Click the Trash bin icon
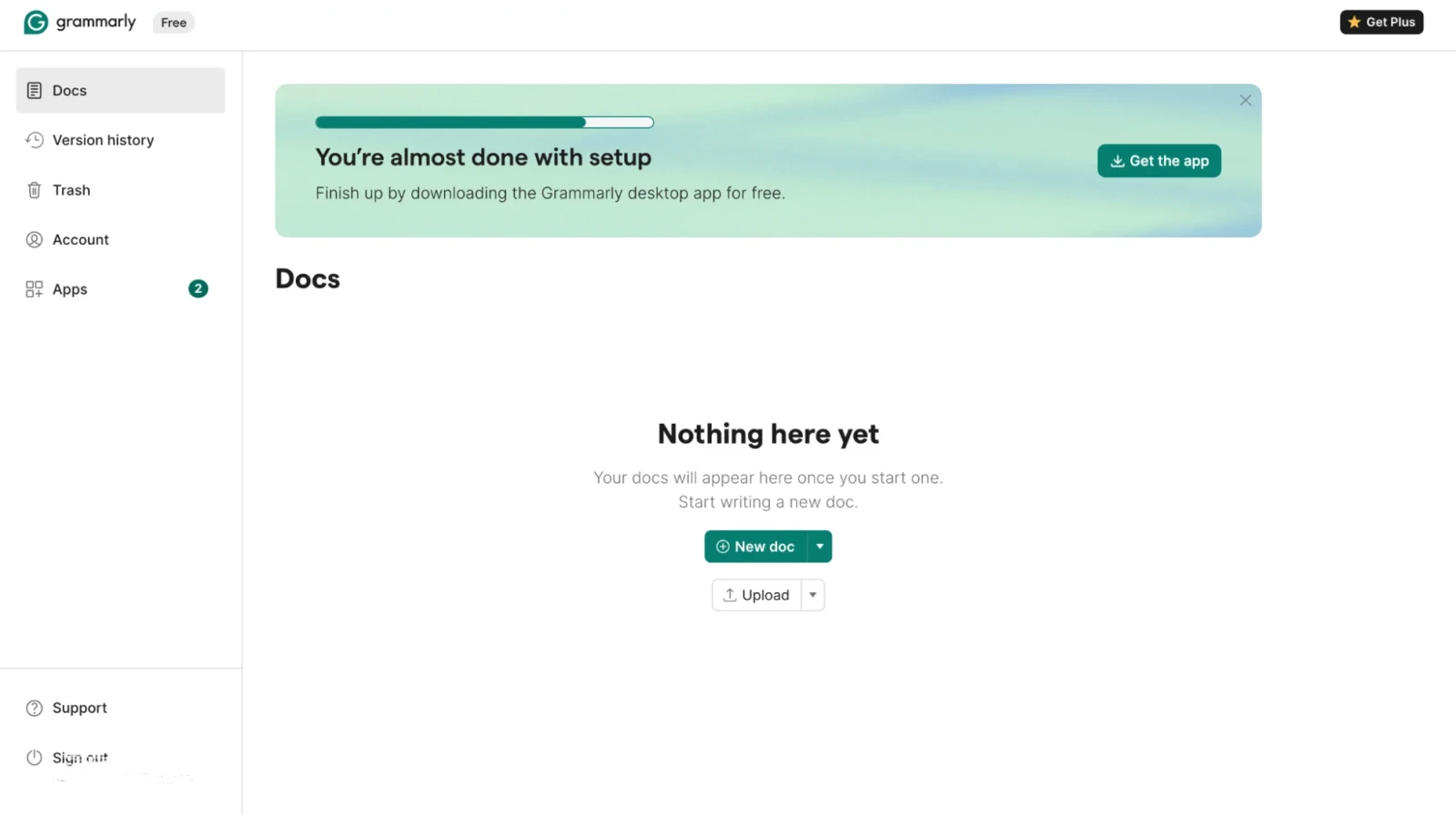 (35, 190)
